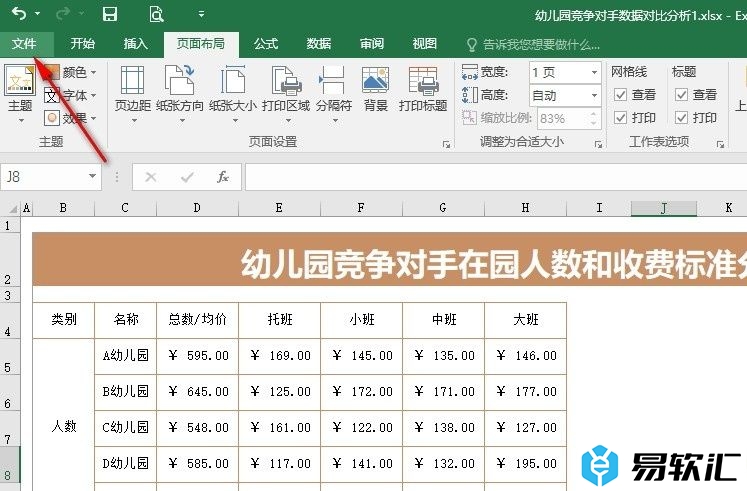This screenshot has height=491, width=747.
Task: Toggle 标题 打印 headings print checkbox
Action: [x=681, y=117]
